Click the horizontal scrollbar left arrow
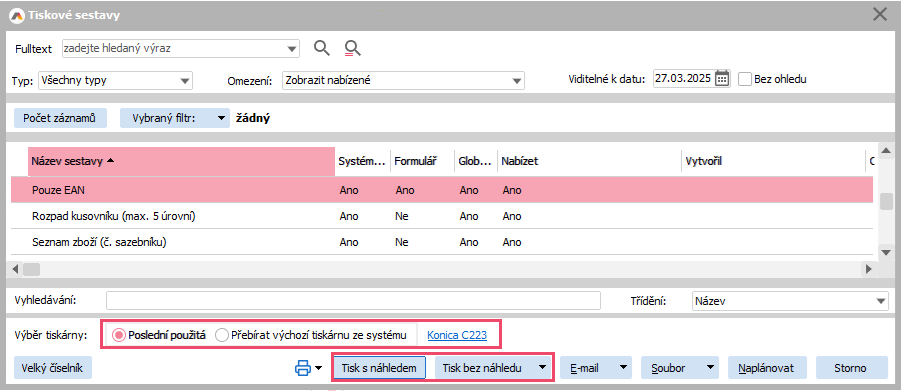 click(x=16, y=269)
